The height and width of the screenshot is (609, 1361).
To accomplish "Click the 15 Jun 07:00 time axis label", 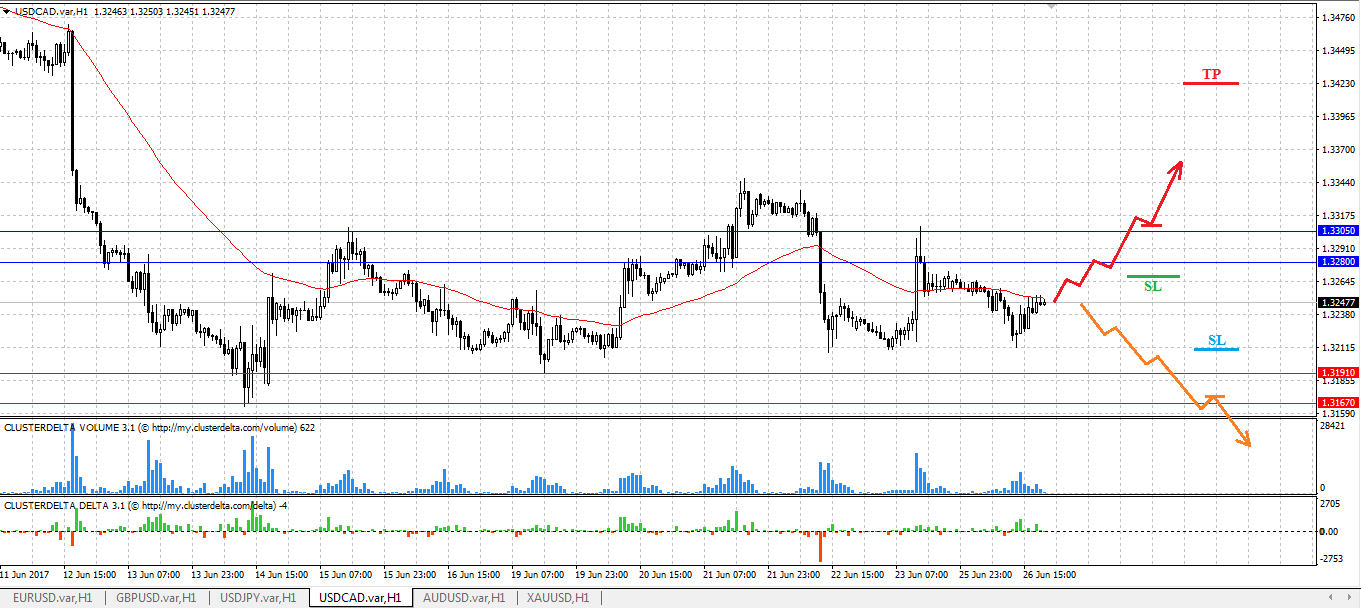I will coord(345,575).
